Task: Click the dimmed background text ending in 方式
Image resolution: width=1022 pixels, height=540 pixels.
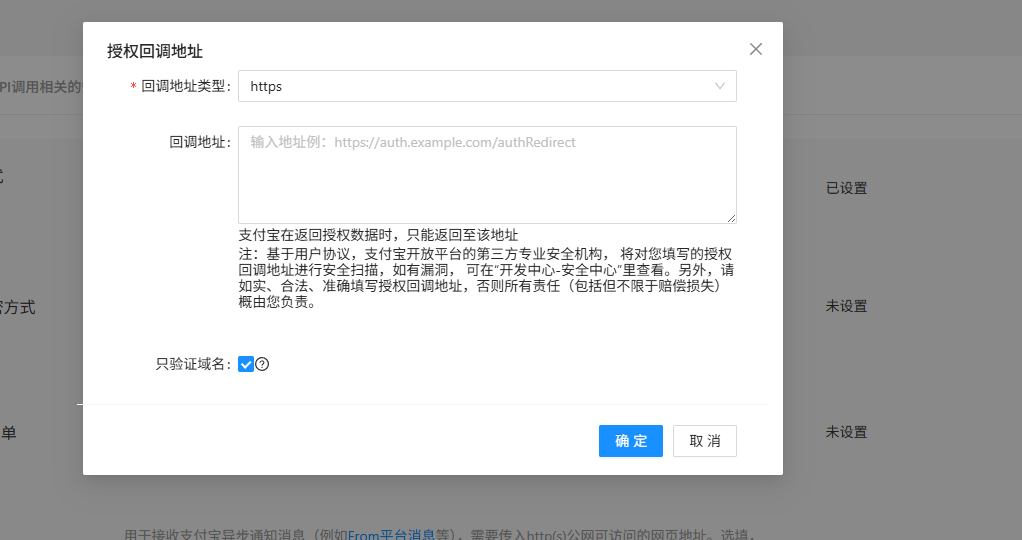Action: (x=18, y=307)
